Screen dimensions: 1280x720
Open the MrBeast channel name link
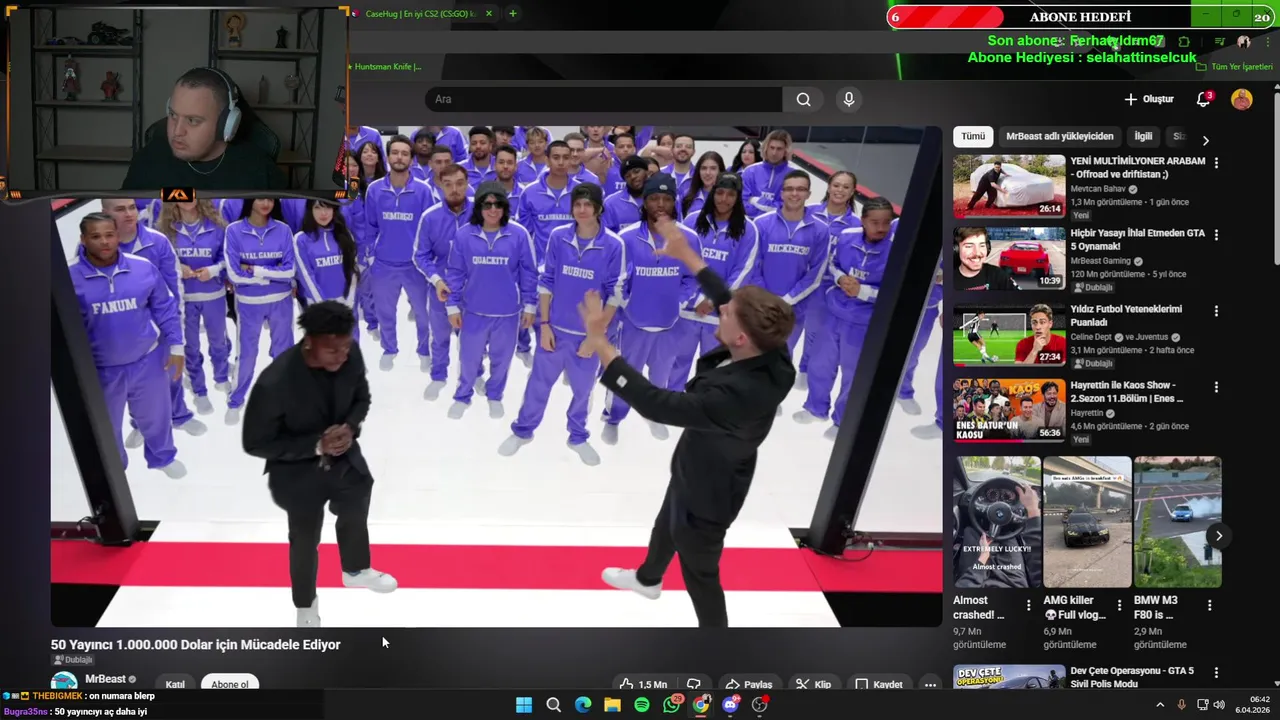pos(105,679)
